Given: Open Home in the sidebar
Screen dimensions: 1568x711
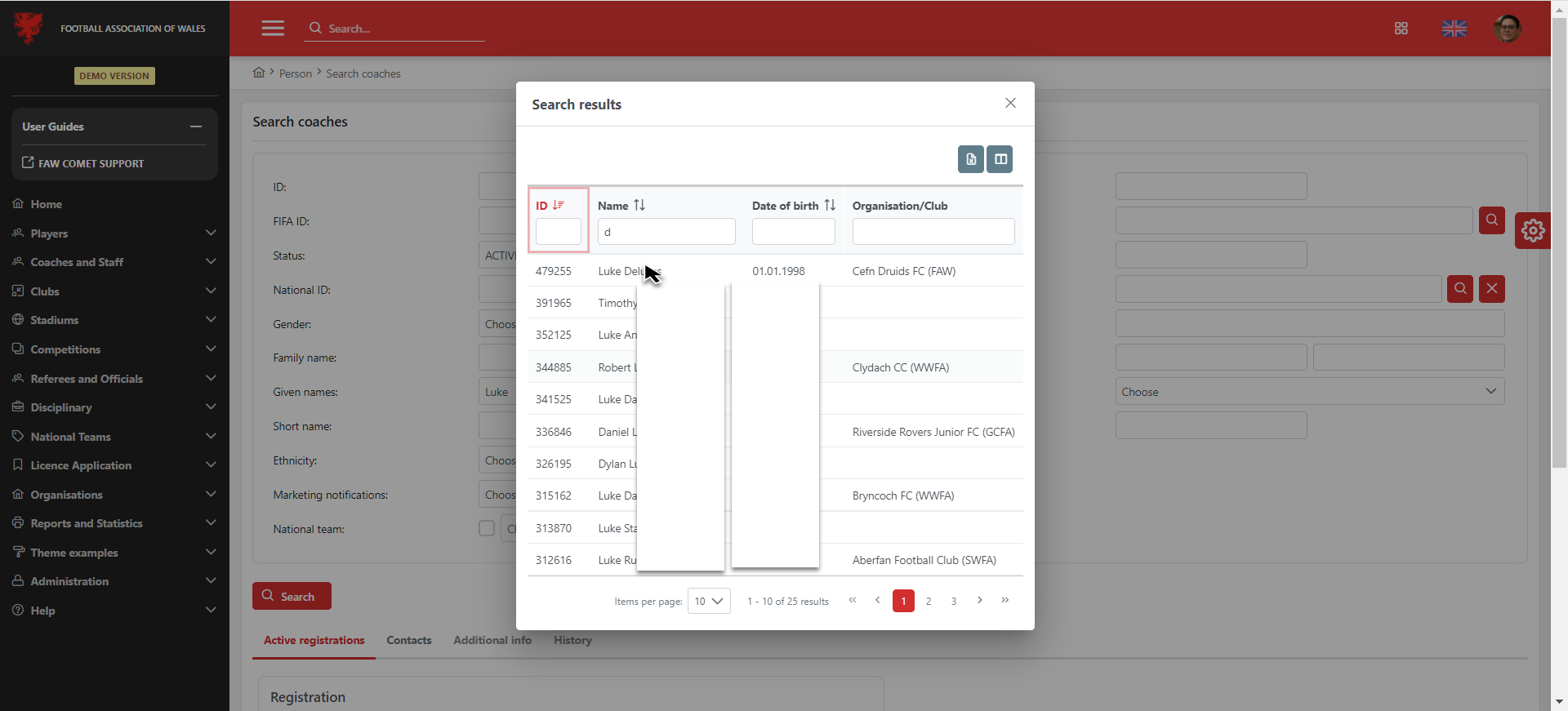Looking at the screenshot, I should coord(47,204).
